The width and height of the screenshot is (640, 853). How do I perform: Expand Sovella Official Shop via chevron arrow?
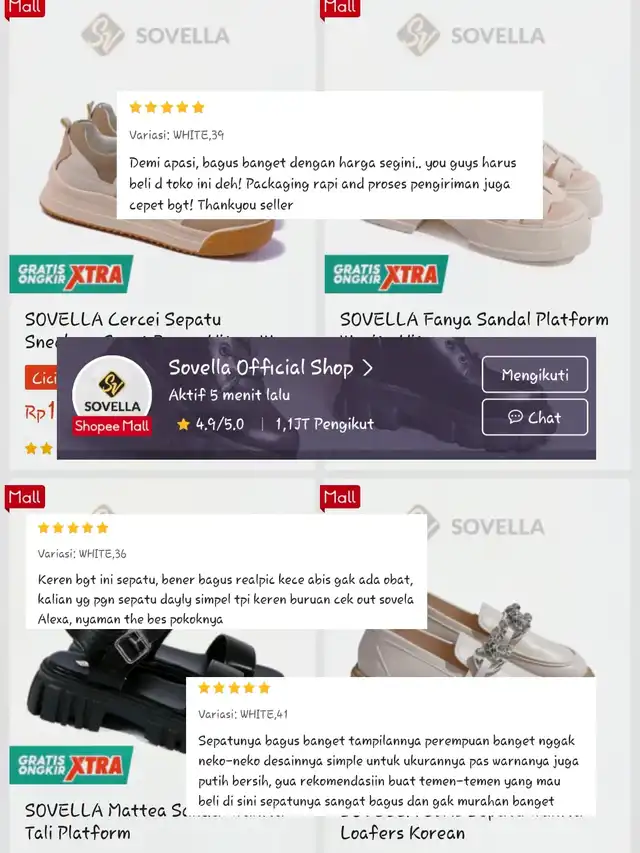[x=368, y=368]
